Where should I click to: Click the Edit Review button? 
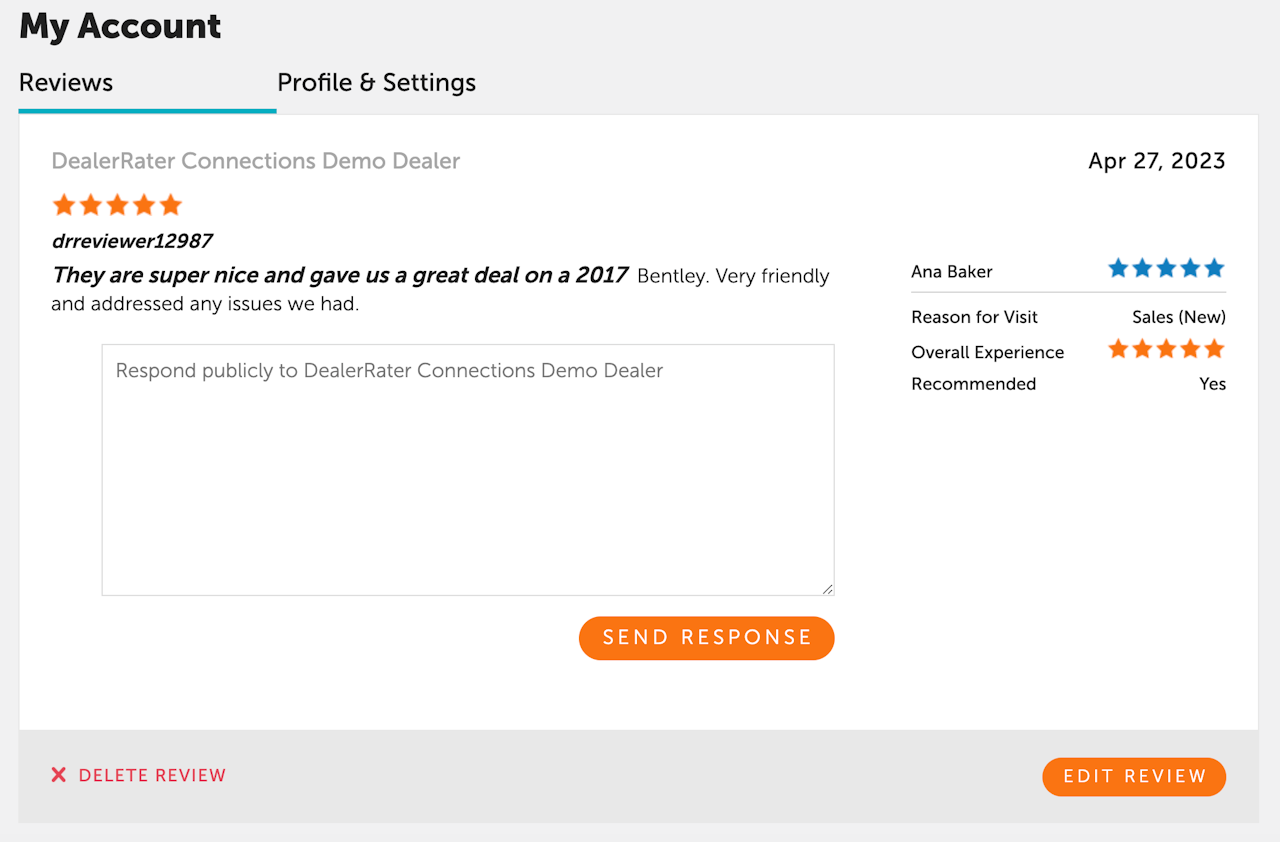1134,777
